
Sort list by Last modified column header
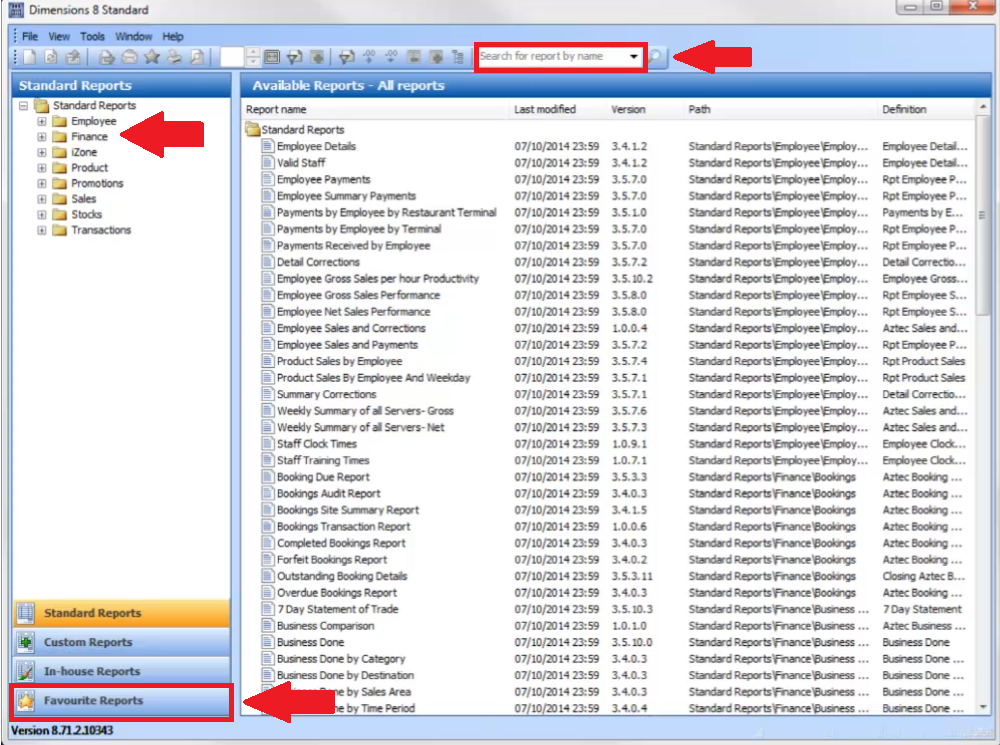pyautogui.click(x=545, y=109)
